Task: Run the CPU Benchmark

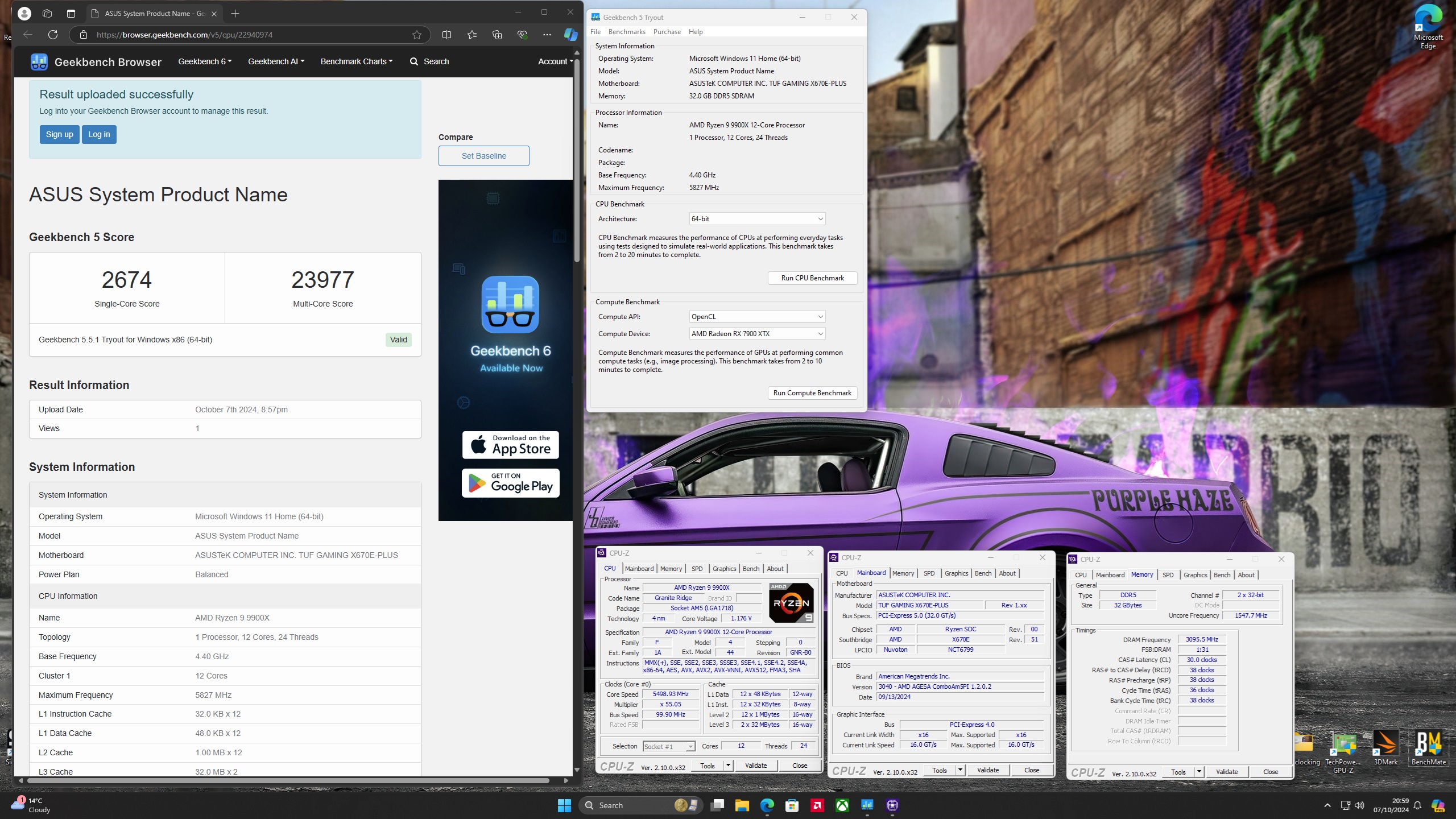Action: coord(812,278)
